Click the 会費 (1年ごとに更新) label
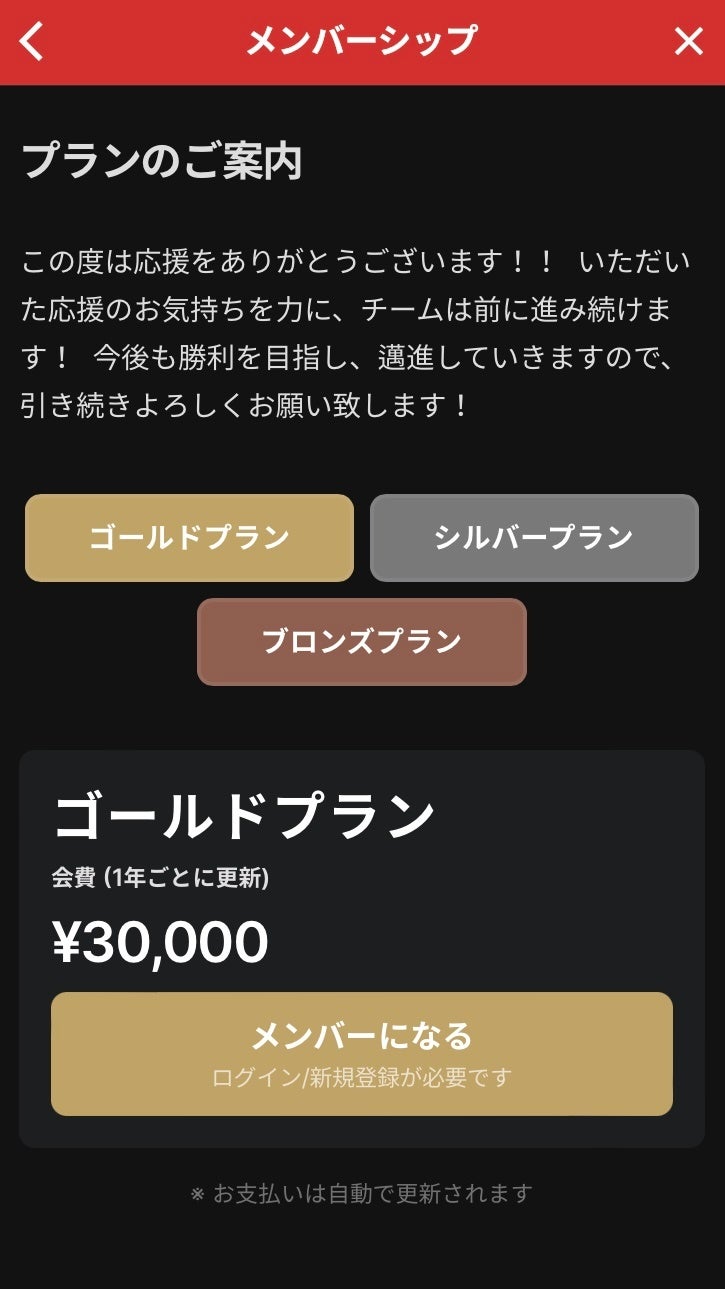The height and width of the screenshot is (1289, 725). pyautogui.click(x=161, y=878)
